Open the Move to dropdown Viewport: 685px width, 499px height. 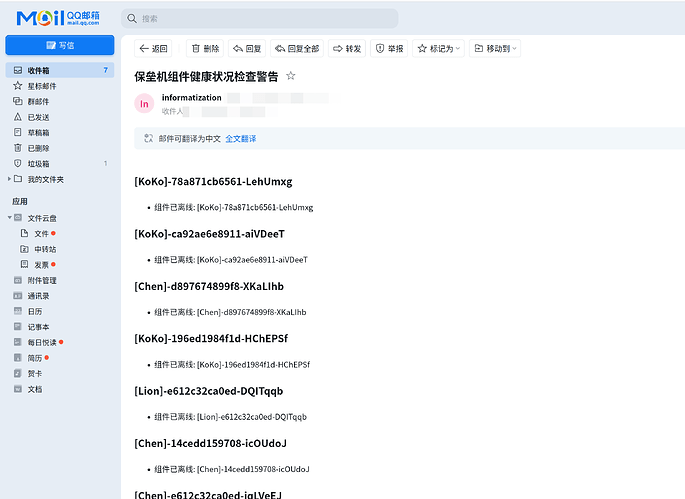(495, 48)
